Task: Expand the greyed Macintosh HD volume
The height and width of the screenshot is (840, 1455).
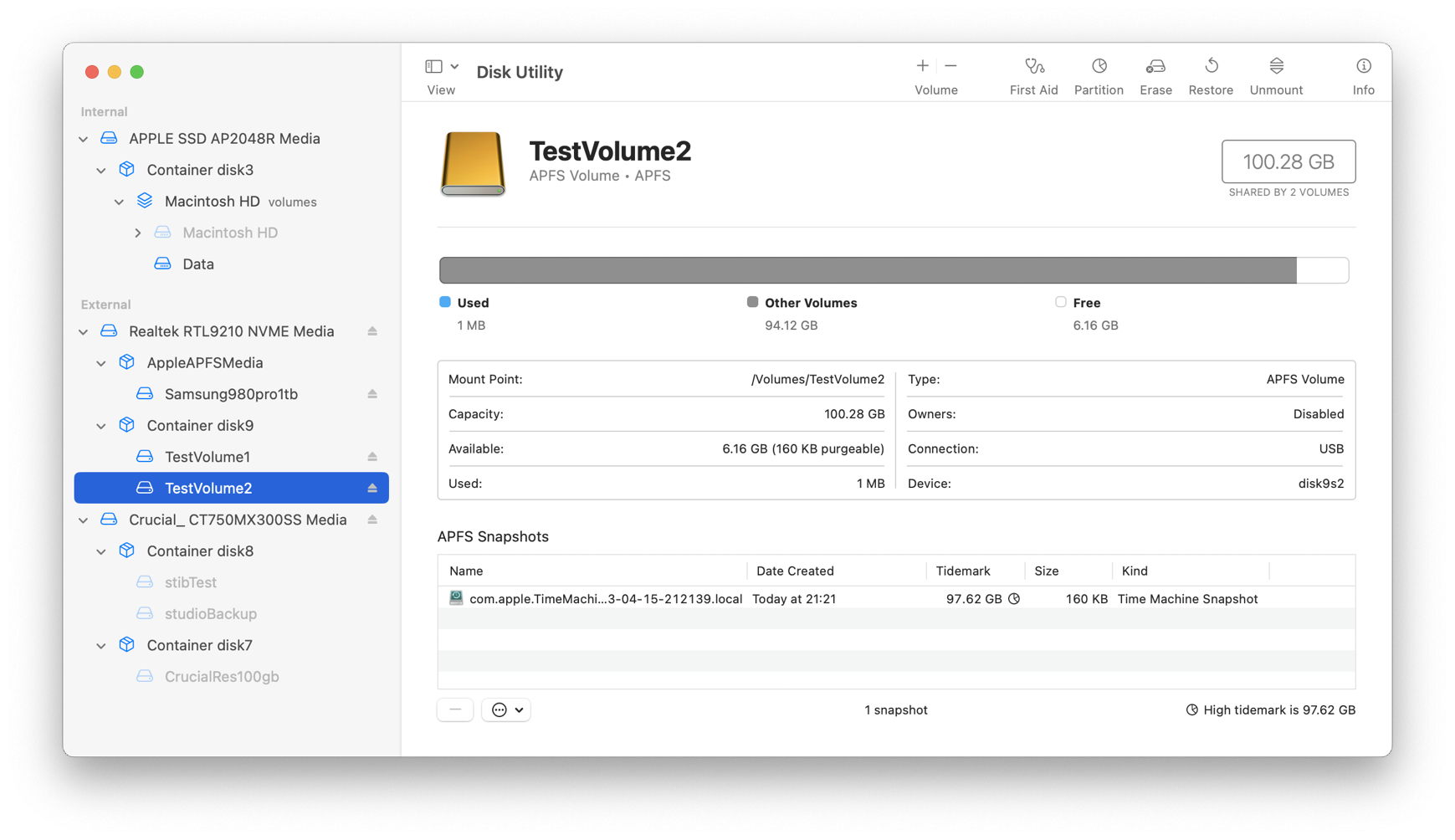Action: pos(138,232)
